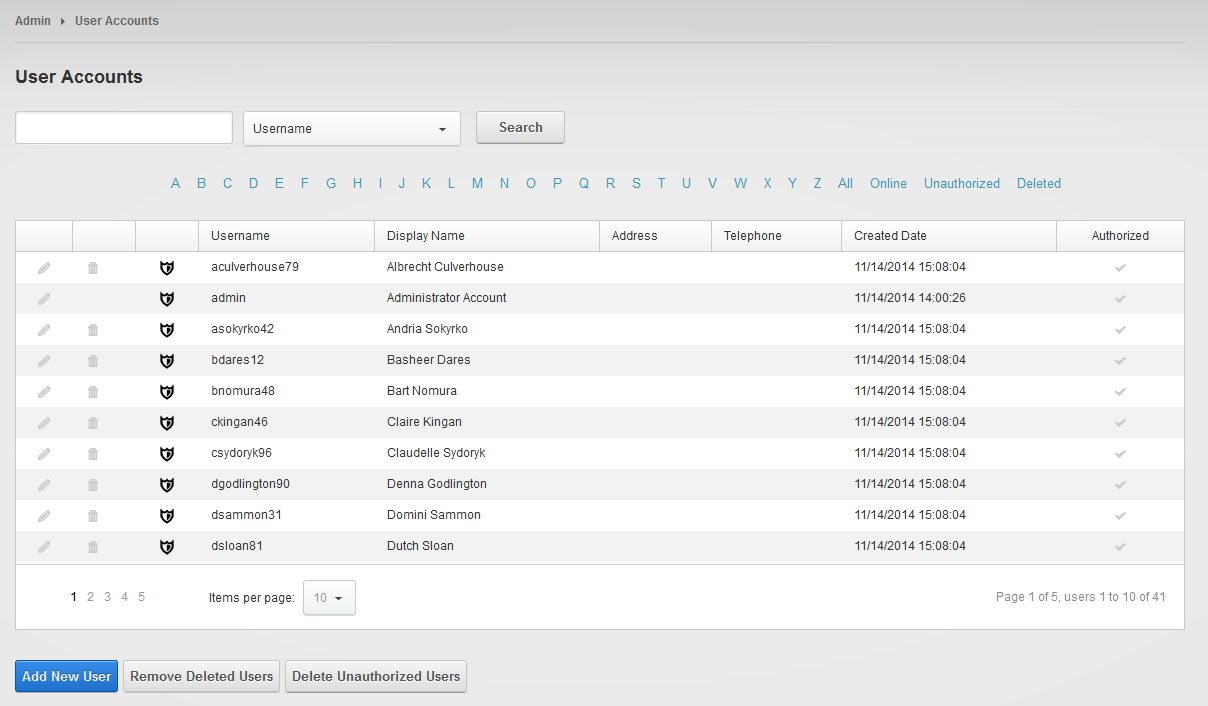Click the Display Name column header
This screenshot has height=706, width=1208.
pos(486,236)
